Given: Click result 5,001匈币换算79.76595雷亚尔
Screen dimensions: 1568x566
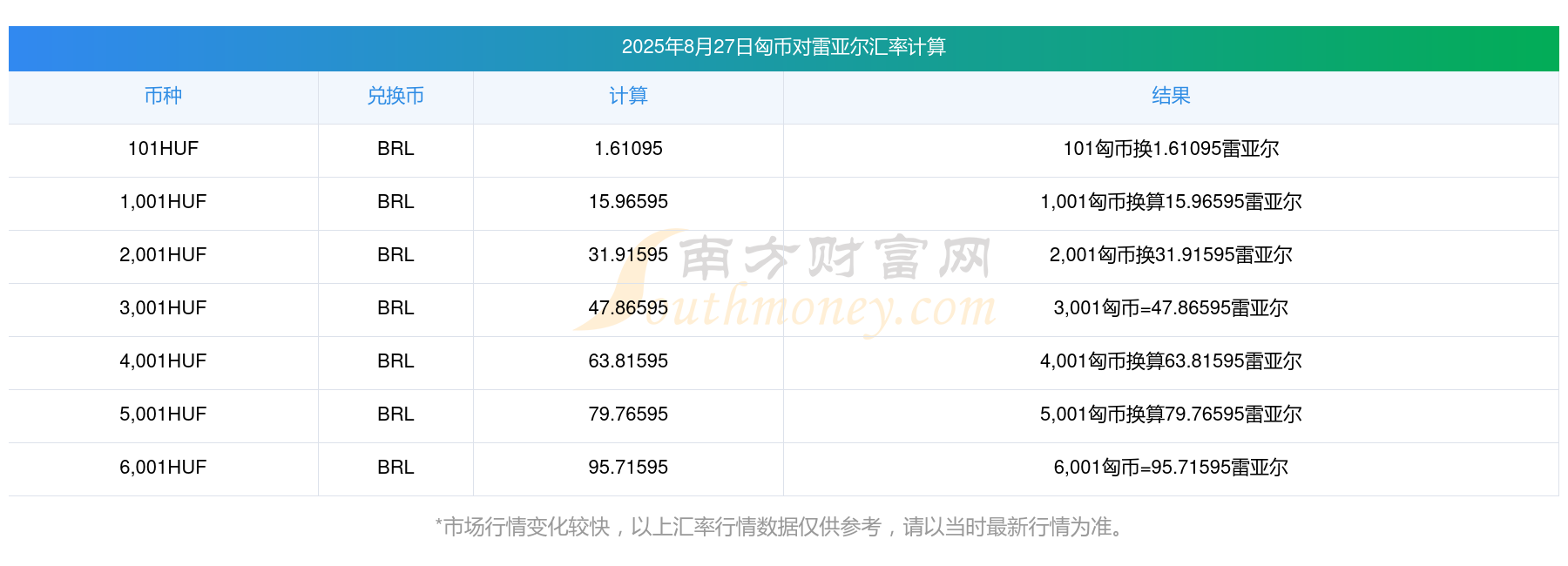Looking at the screenshot, I should 1171,414.
